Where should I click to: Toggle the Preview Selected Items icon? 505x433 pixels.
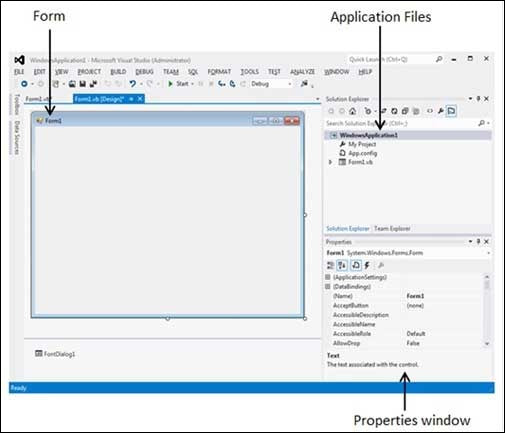pos(451,111)
